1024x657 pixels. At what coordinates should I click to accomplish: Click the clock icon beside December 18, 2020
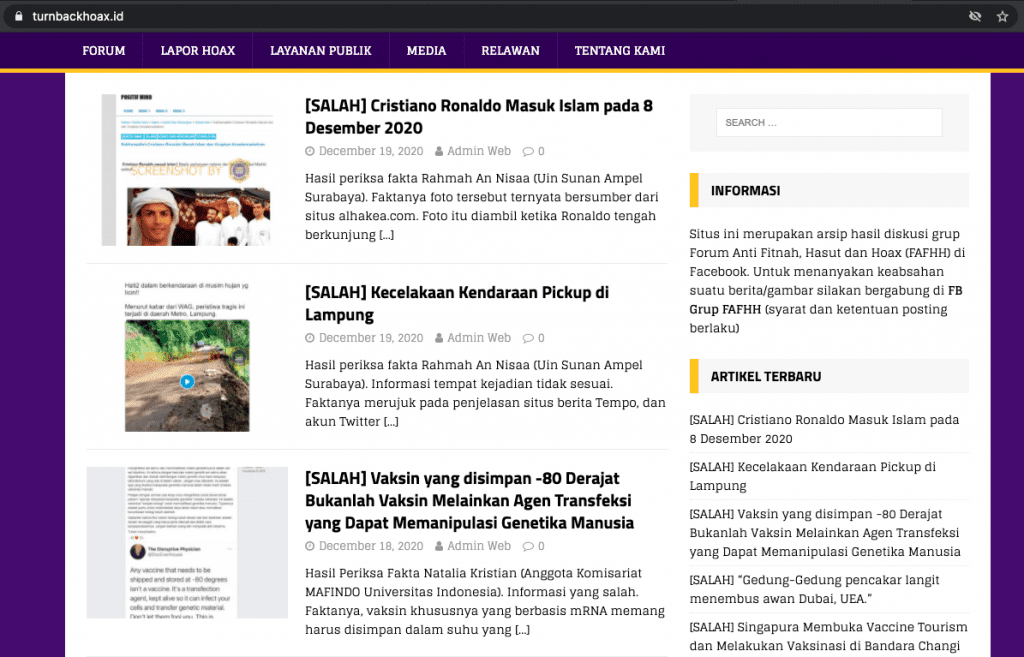[310, 546]
